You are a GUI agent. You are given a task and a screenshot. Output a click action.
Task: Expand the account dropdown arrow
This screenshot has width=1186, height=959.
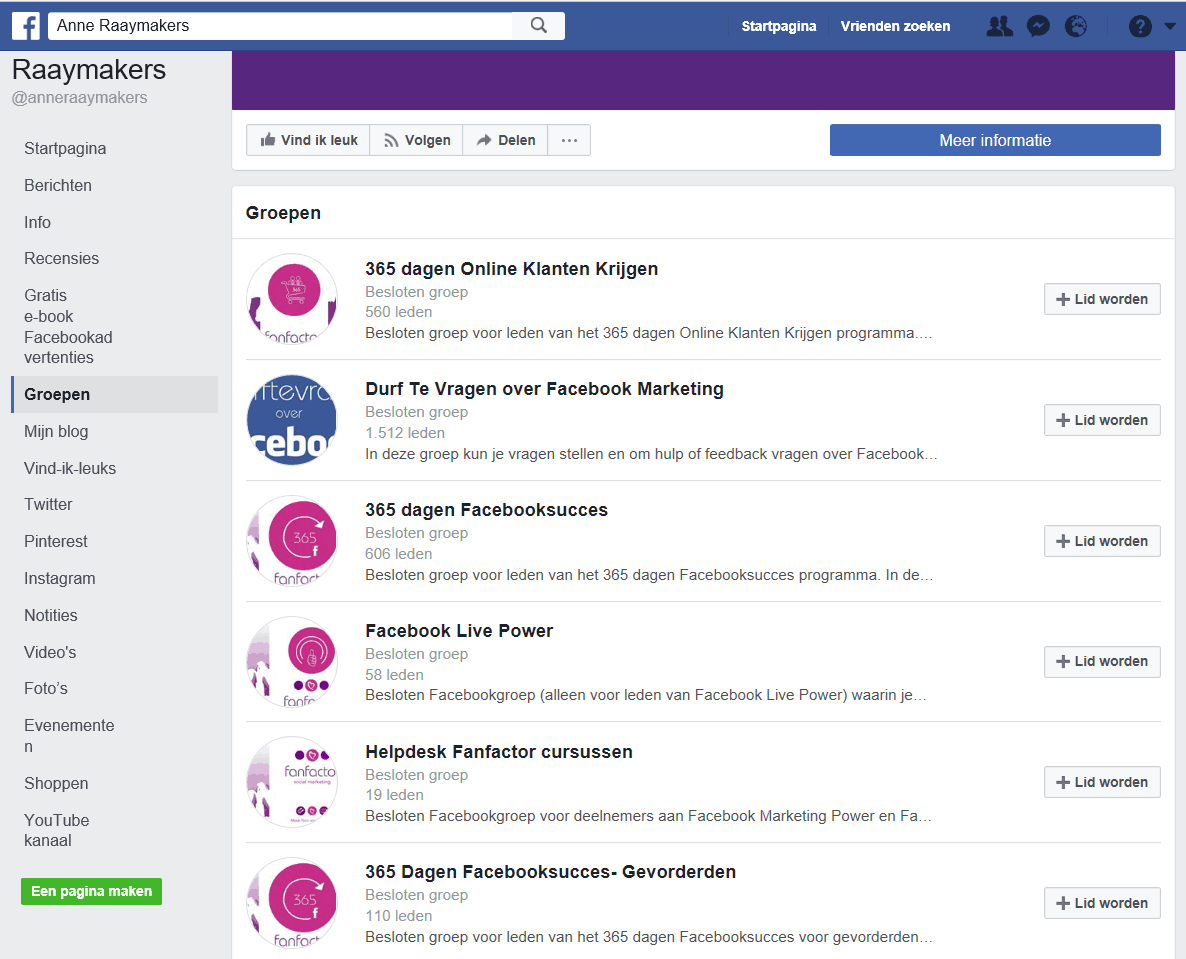click(1170, 27)
